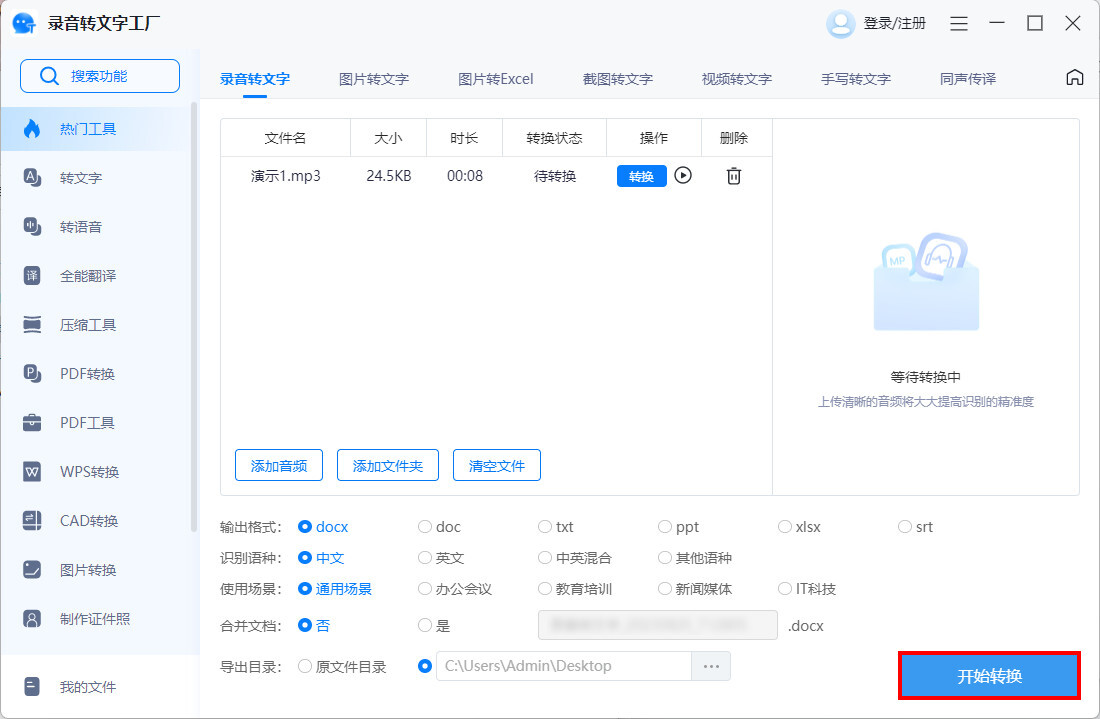Click 演示1.mp3 file name cell
1100x719 pixels.
(x=286, y=175)
